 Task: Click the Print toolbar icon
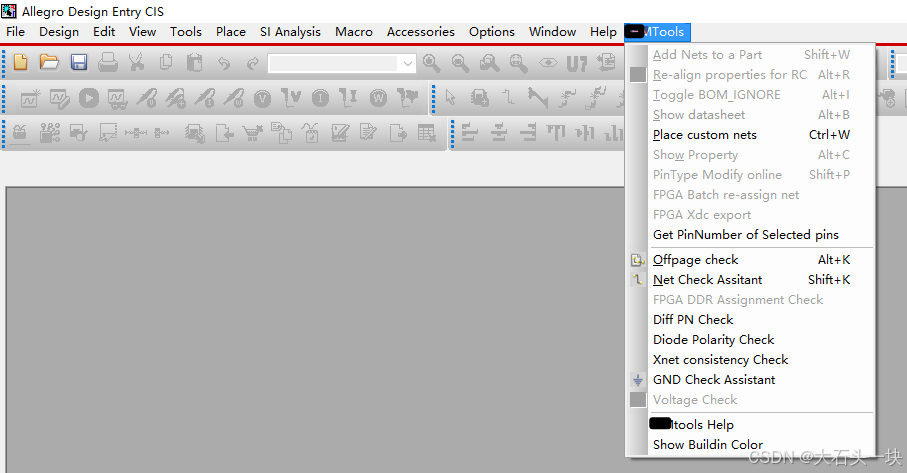[108, 62]
